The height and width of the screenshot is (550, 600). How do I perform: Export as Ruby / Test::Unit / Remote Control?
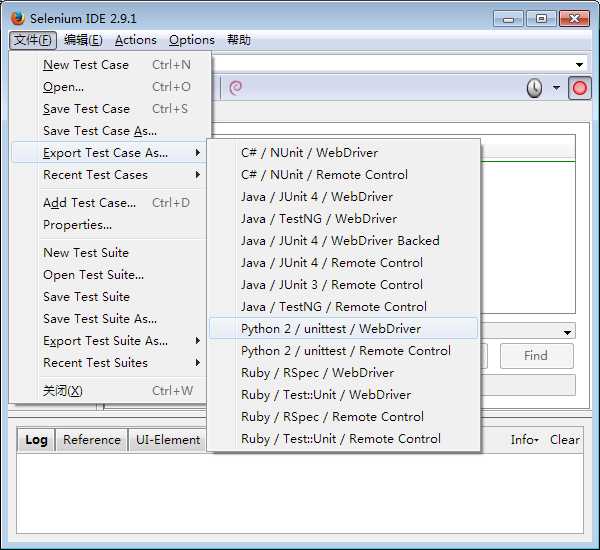tap(344, 439)
